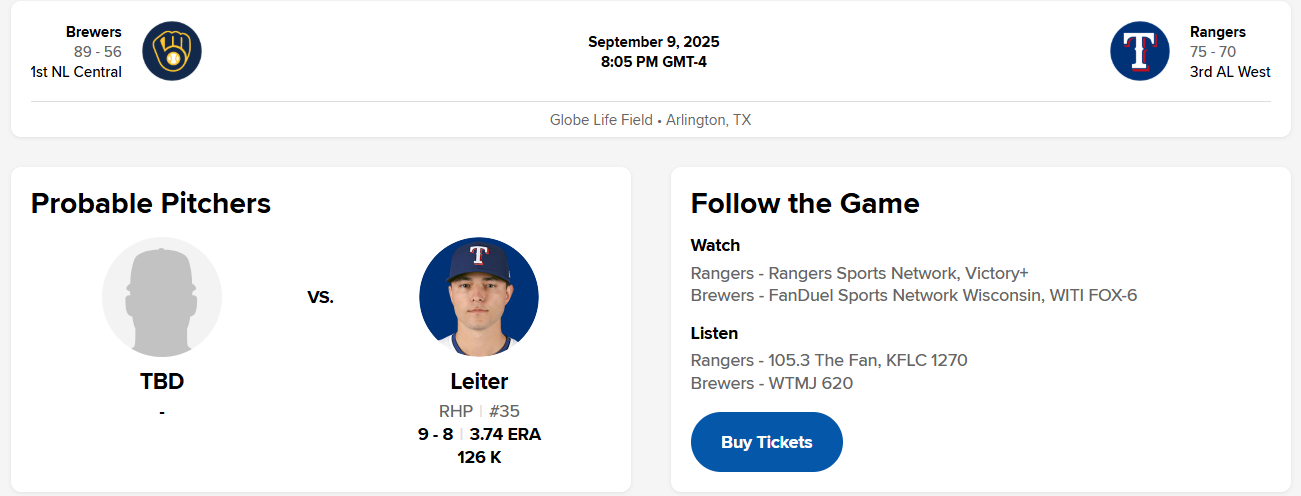Image resolution: width=1301 pixels, height=496 pixels.
Task: Click the Rangers team logo
Action: pos(1139,51)
